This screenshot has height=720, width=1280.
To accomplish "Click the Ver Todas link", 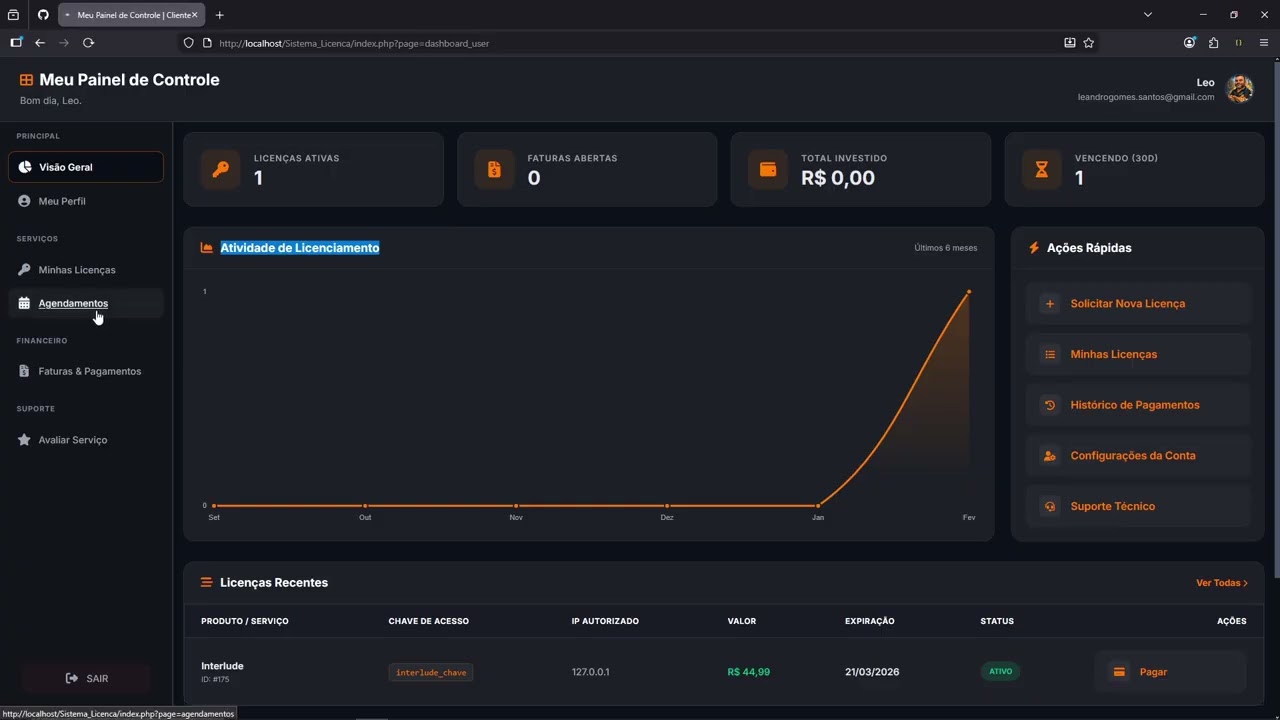I will [x=1222, y=583].
